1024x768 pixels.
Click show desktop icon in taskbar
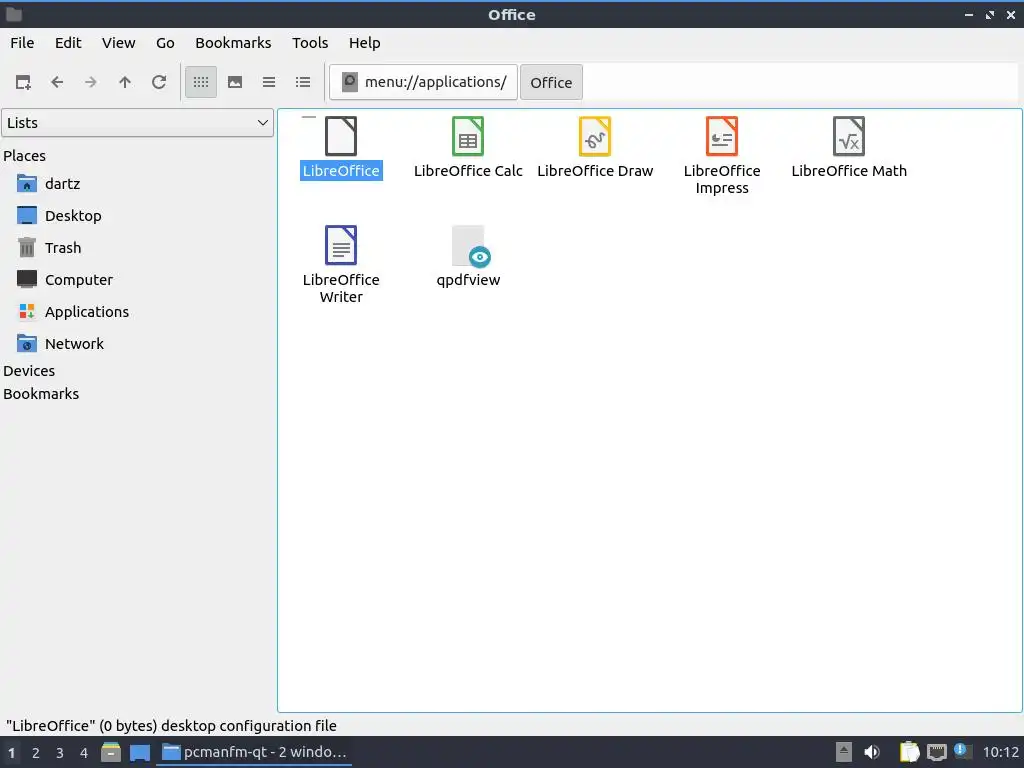[140, 752]
